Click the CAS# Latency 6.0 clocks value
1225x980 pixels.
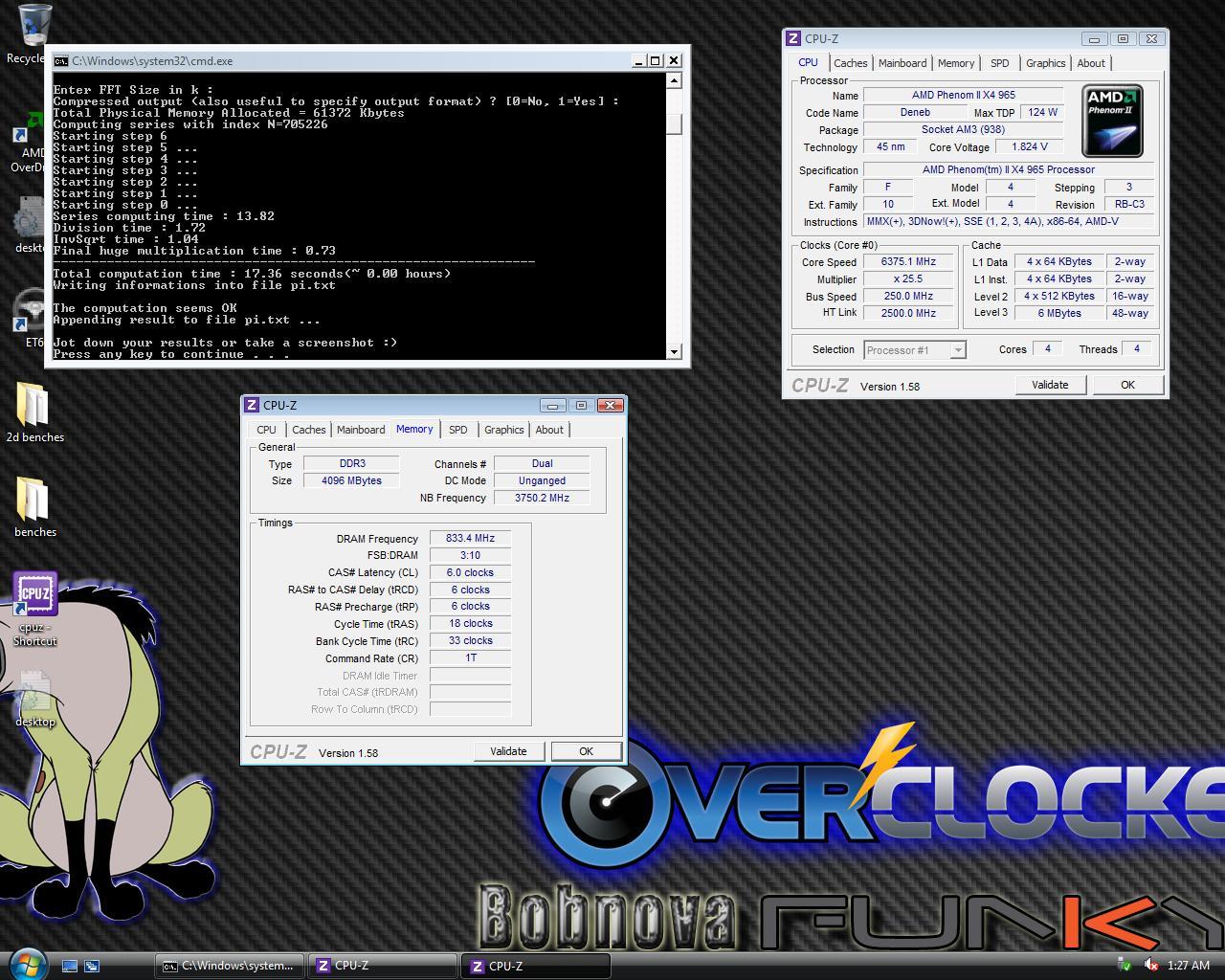pos(470,572)
